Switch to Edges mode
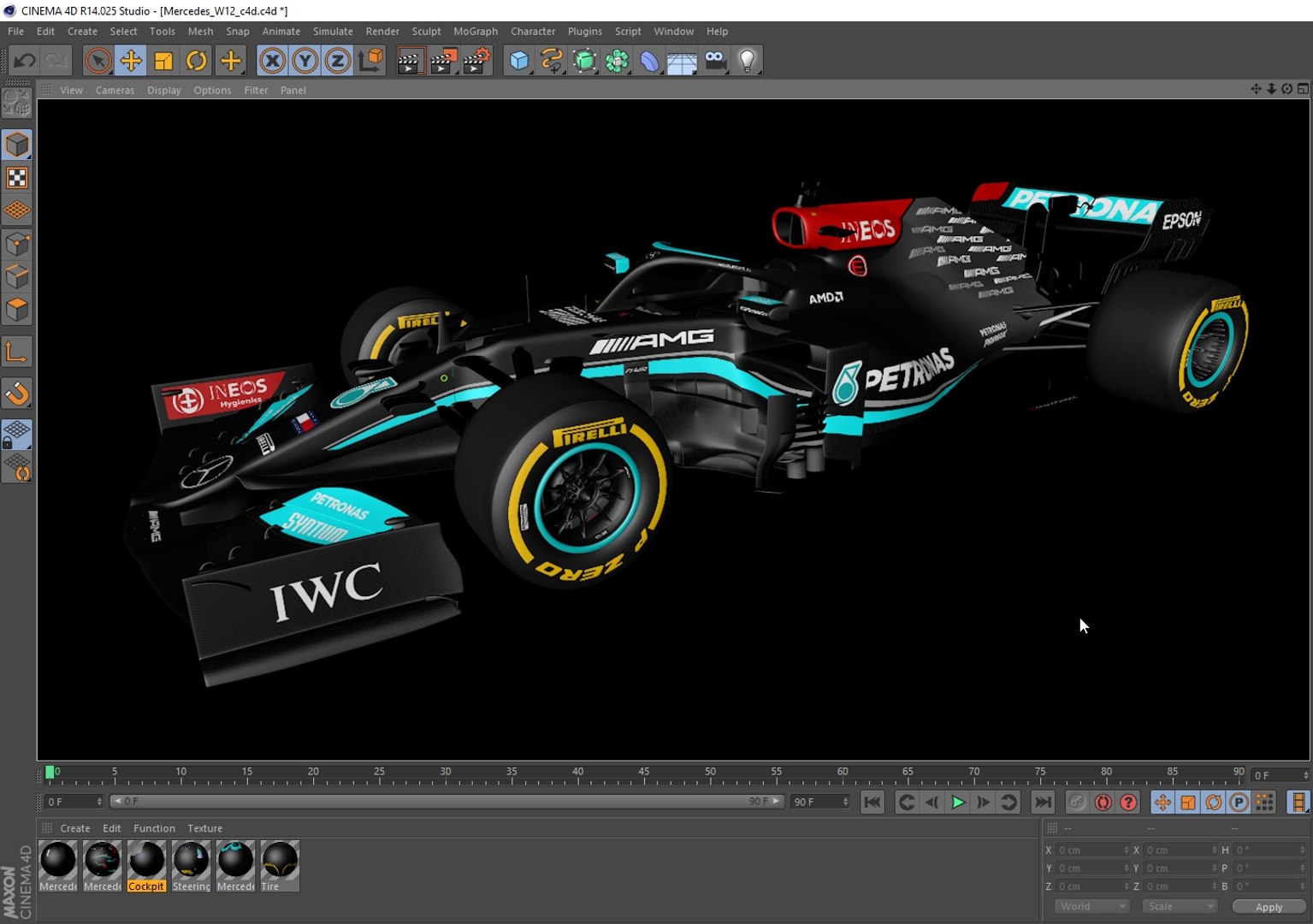1313x924 pixels. (x=17, y=277)
